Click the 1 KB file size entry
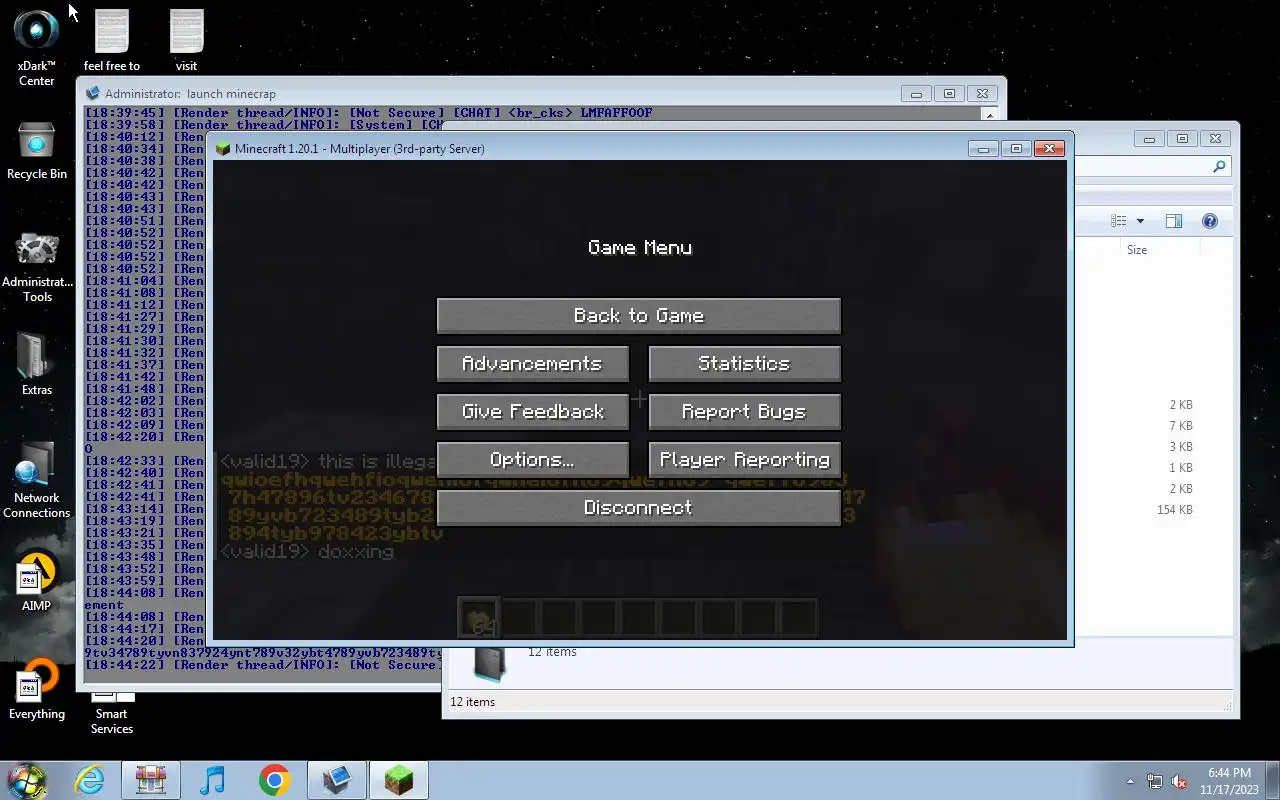The height and width of the screenshot is (800, 1280). click(x=1181, y=468)
